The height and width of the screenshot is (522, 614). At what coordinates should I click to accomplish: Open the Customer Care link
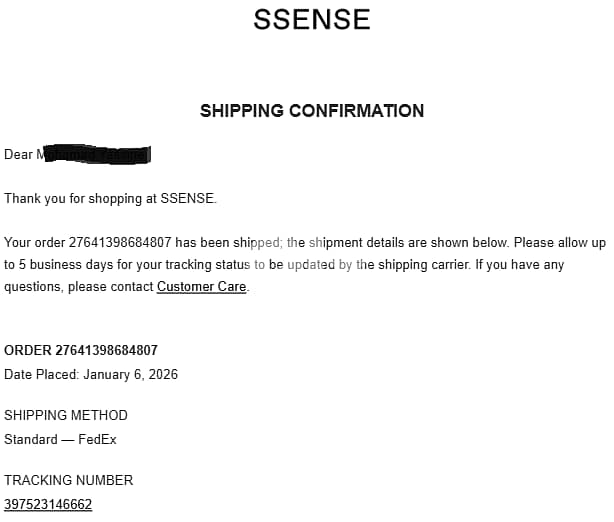point(201,287)
